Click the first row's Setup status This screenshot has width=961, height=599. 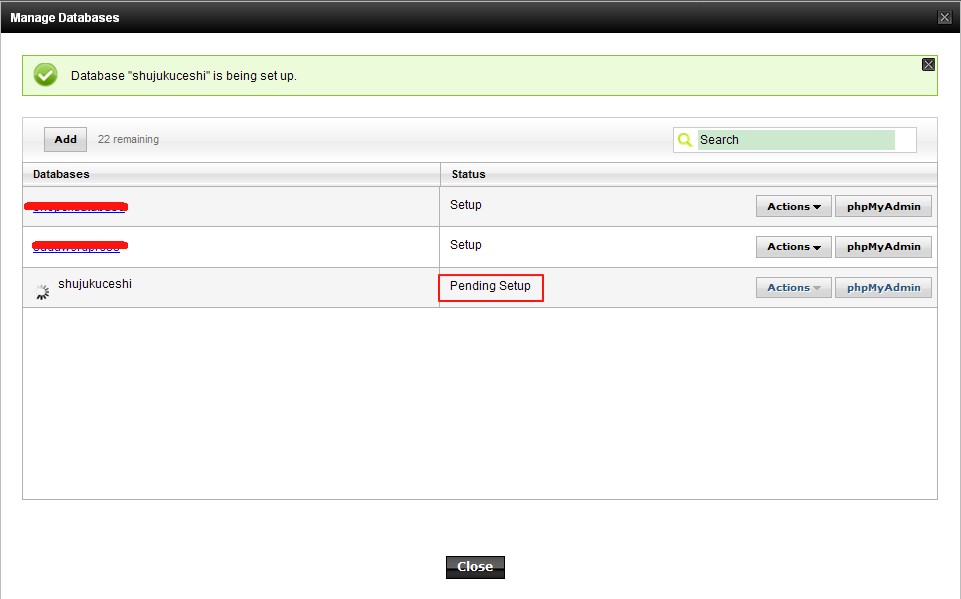[466, 205]
